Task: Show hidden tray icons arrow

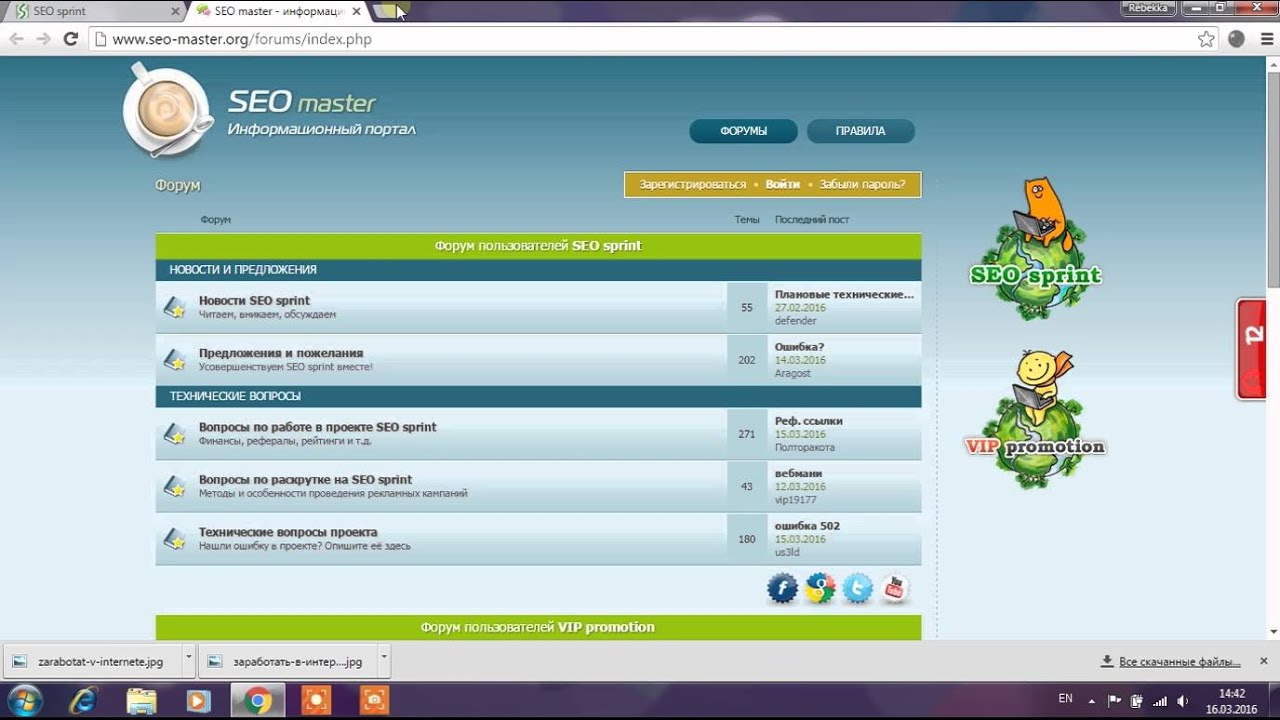Action: coord(1092,701)
